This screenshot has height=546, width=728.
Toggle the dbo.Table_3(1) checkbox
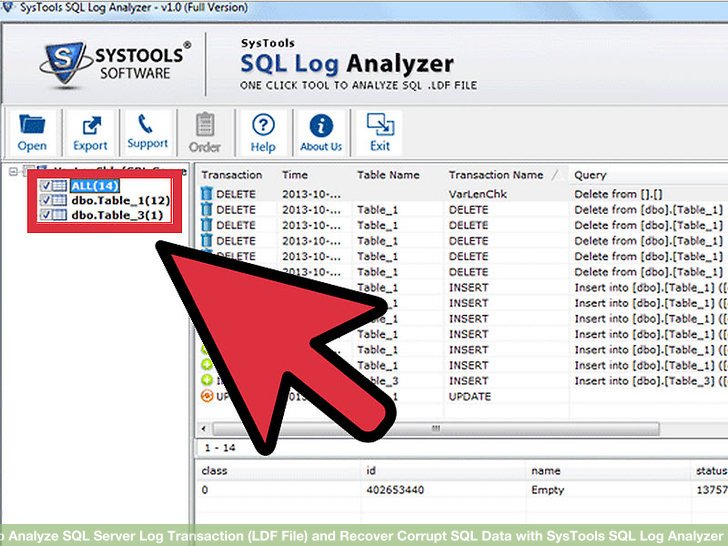click(x=44, y=214)
